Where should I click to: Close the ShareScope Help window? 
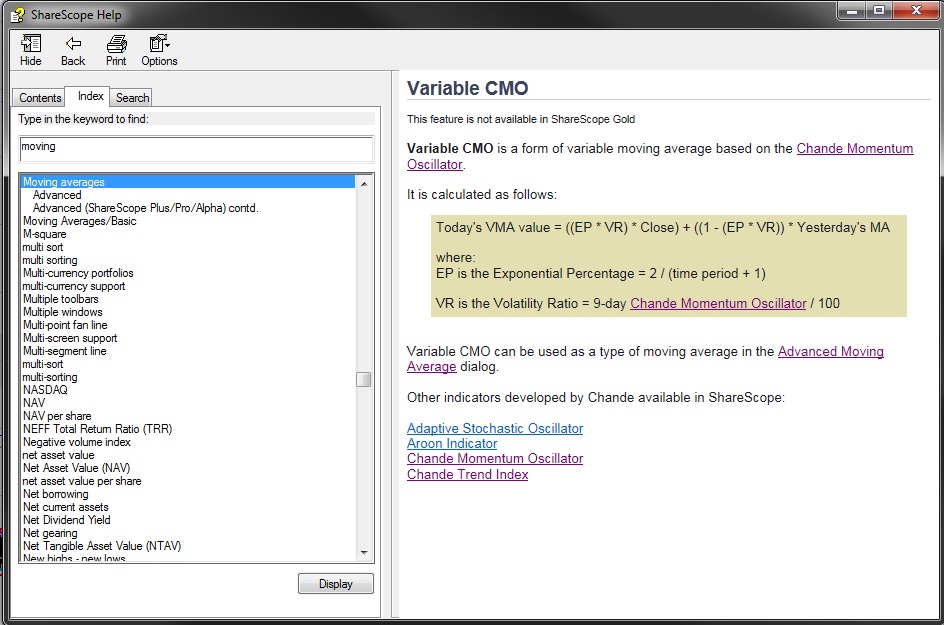tap(916, 10)
